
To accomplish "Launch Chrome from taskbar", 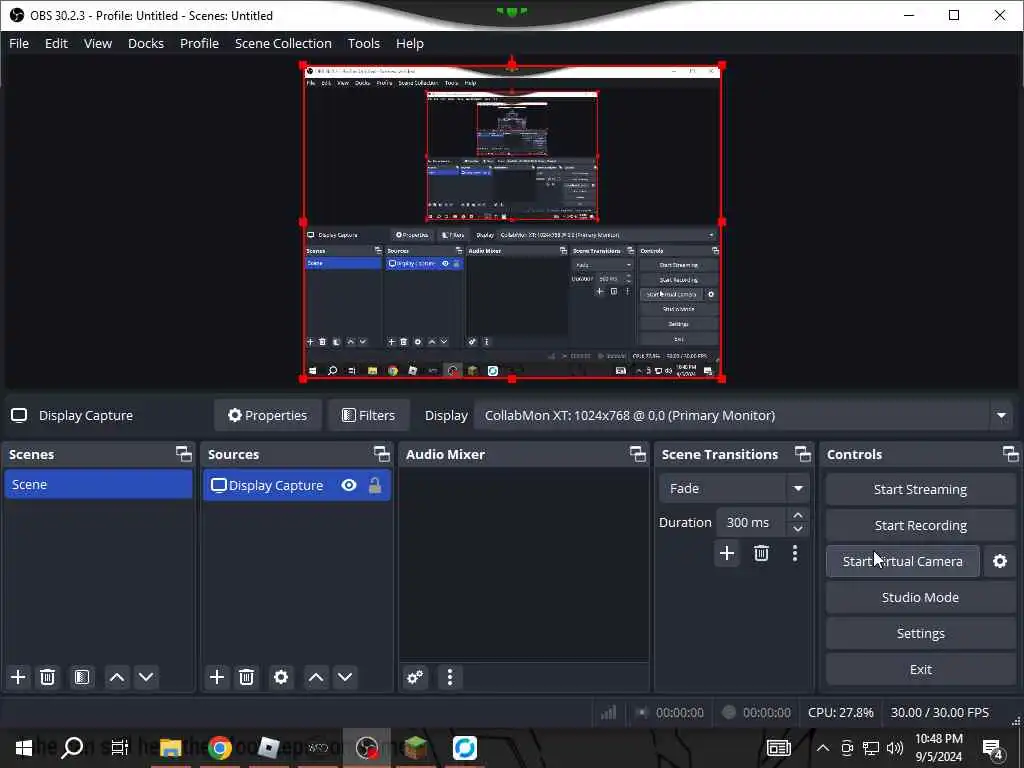I will click(x=220, y=748).
